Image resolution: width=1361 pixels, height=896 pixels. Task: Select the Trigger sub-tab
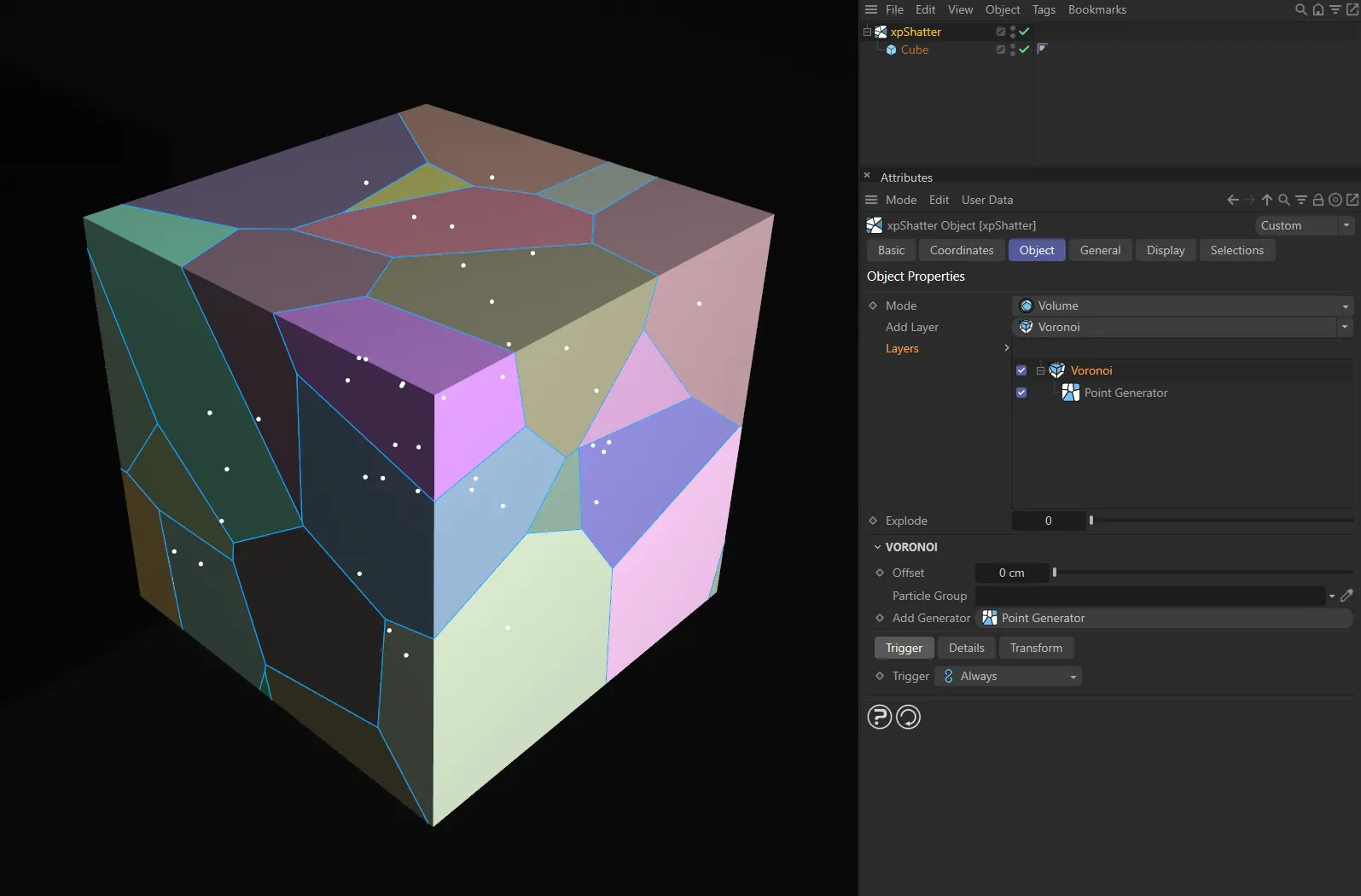point(904,648)
